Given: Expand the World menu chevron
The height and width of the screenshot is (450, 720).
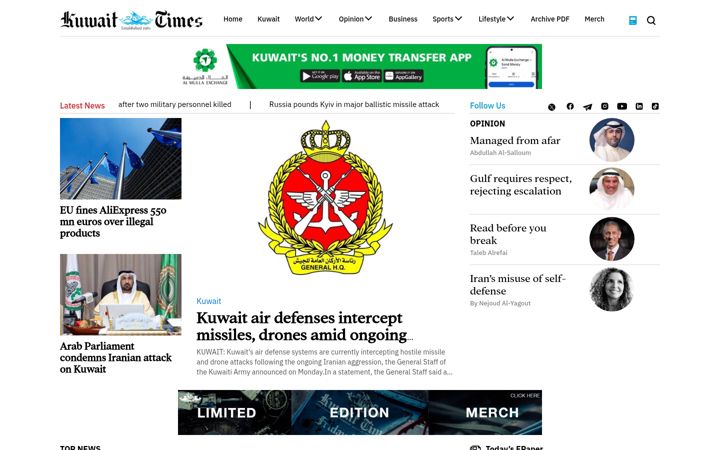Looking at the screenshot, I should 319,19.
